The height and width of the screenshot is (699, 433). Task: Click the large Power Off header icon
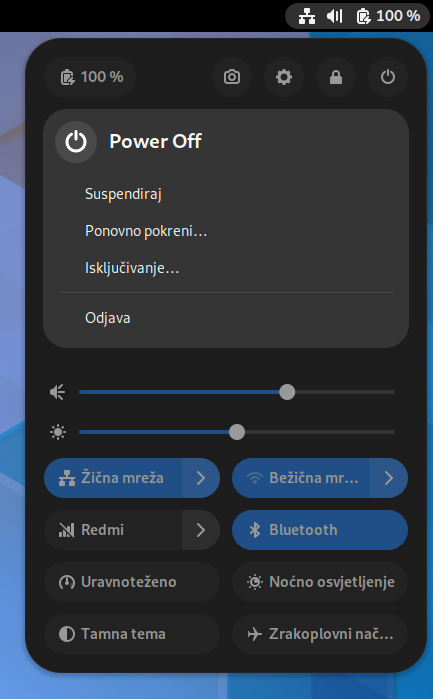[76, 142]
